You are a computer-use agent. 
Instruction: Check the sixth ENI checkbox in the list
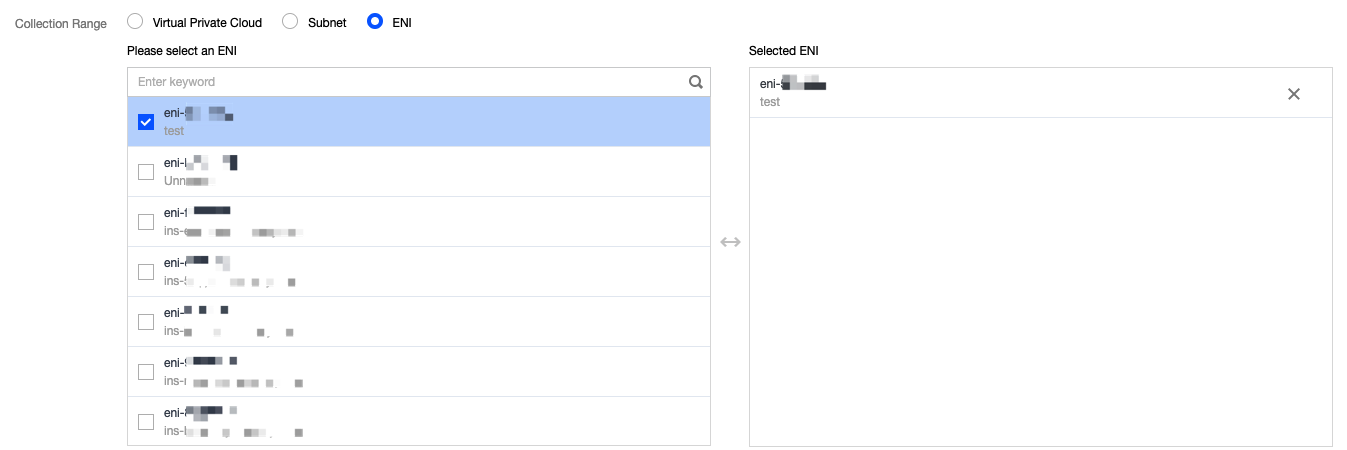tap(146, 372)
